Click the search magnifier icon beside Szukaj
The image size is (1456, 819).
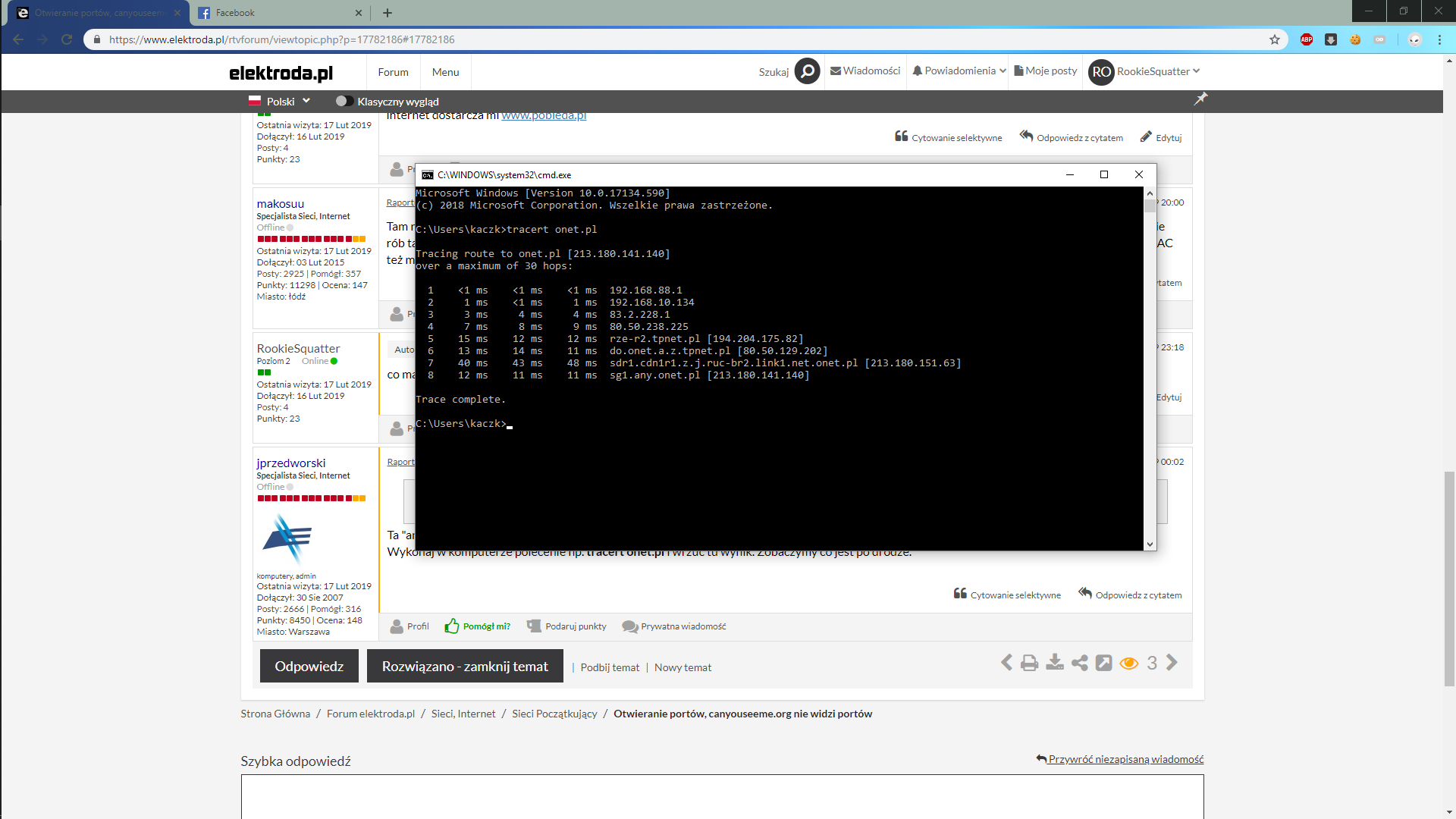click(807, 71)
